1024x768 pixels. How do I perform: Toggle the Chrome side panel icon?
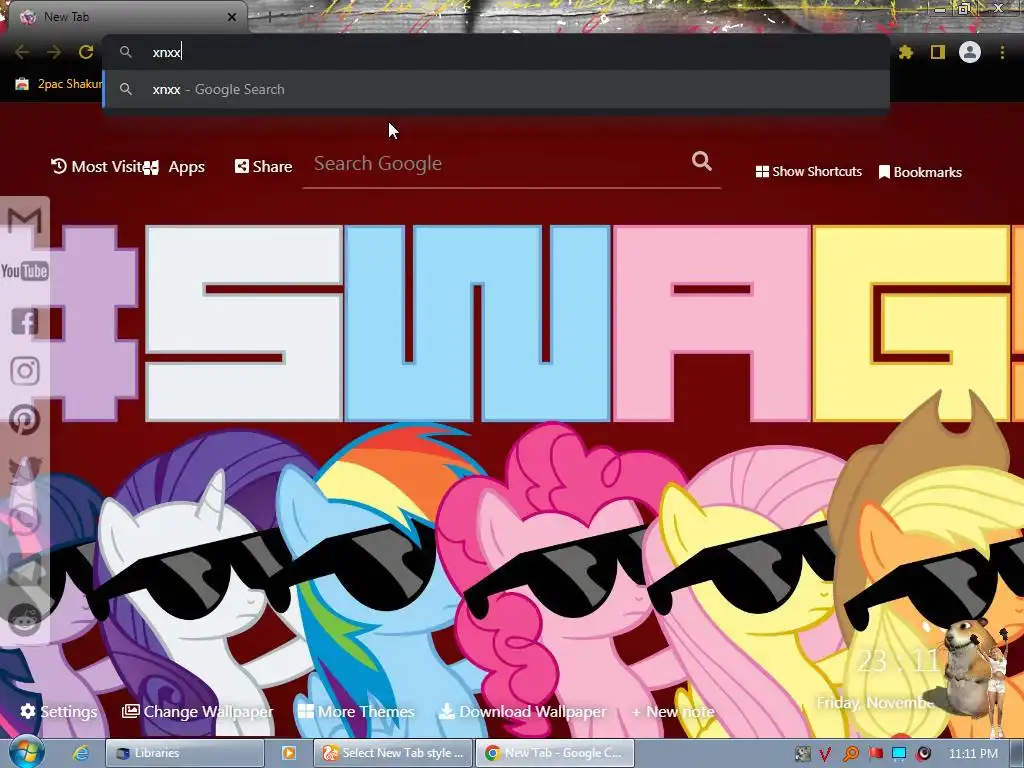938,52
